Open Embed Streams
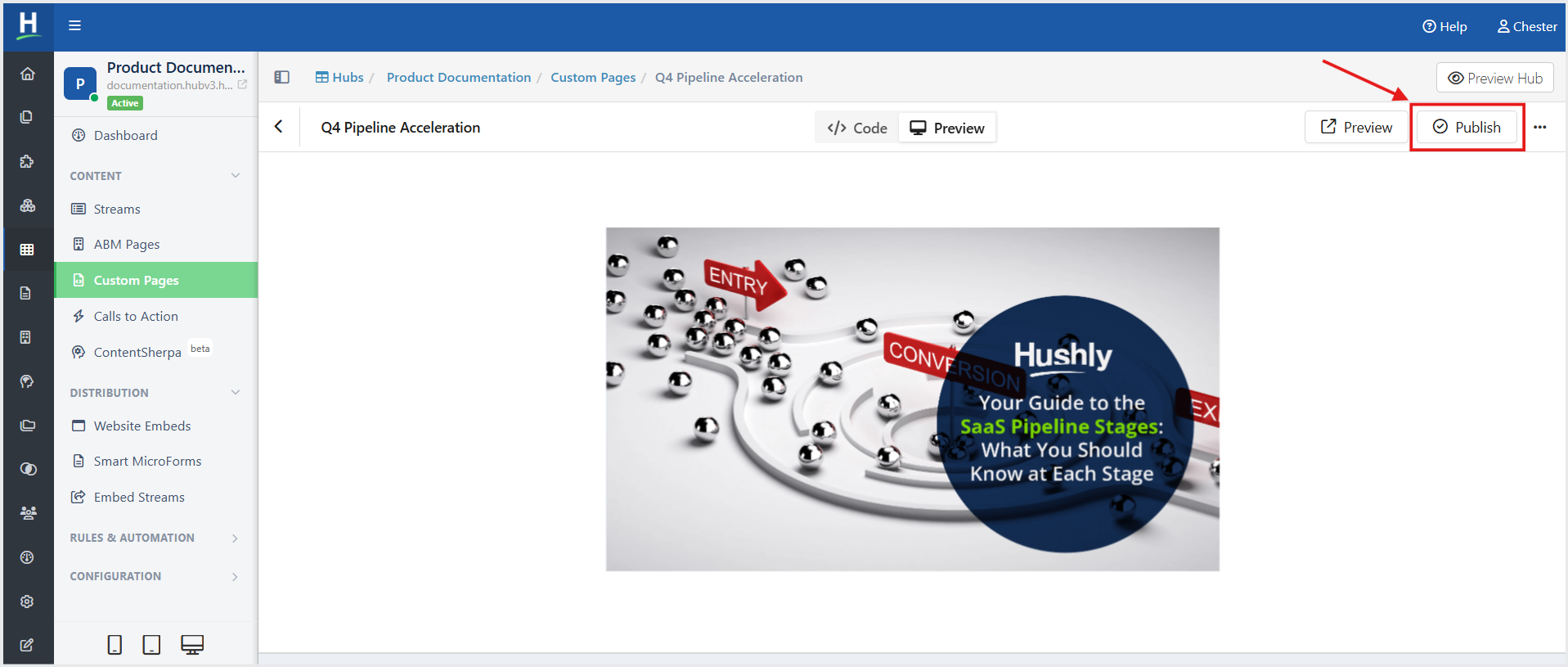Screen dimensions: 1568x667 [x=155, y=497]
